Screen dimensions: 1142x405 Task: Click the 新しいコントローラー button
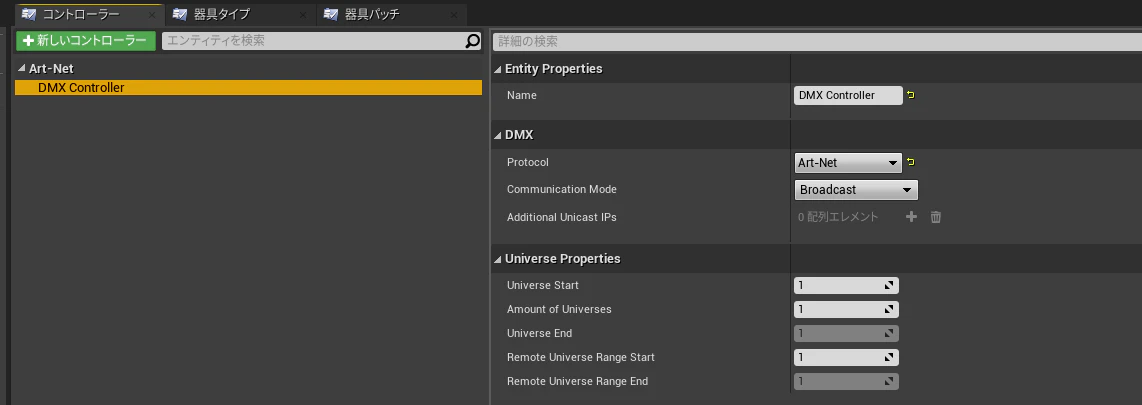[86, 41]
